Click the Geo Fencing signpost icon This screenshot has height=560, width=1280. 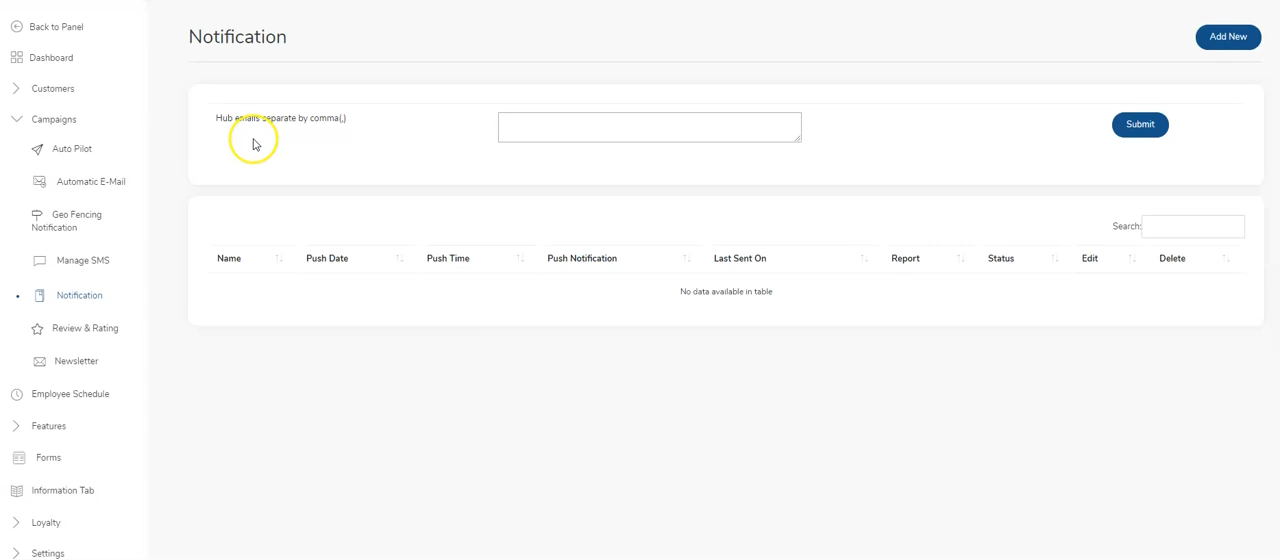pyautogui.click(x=37, y=215)
